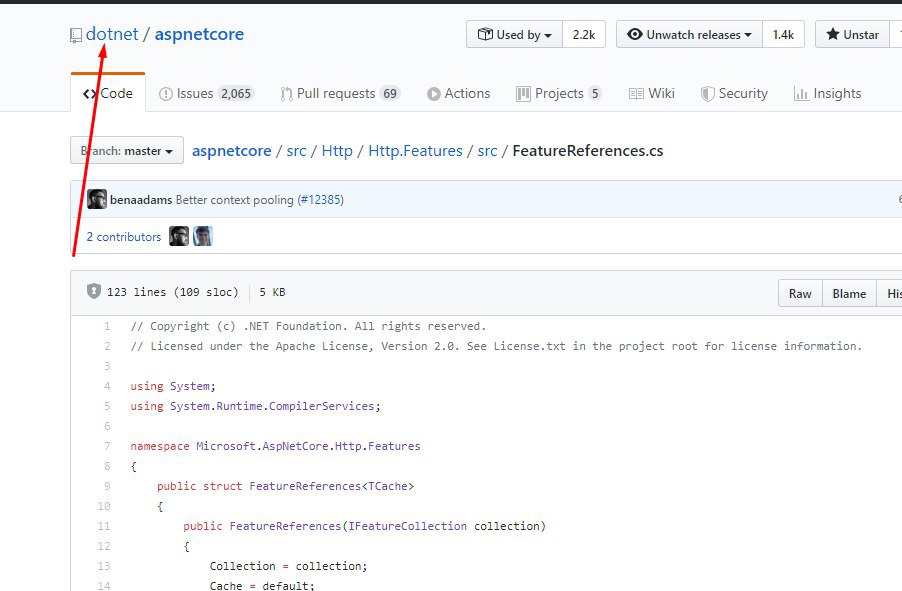This screenshot has height=591, width=902.
Task: Open the first src breadcrumb folder
Action: 296,151
